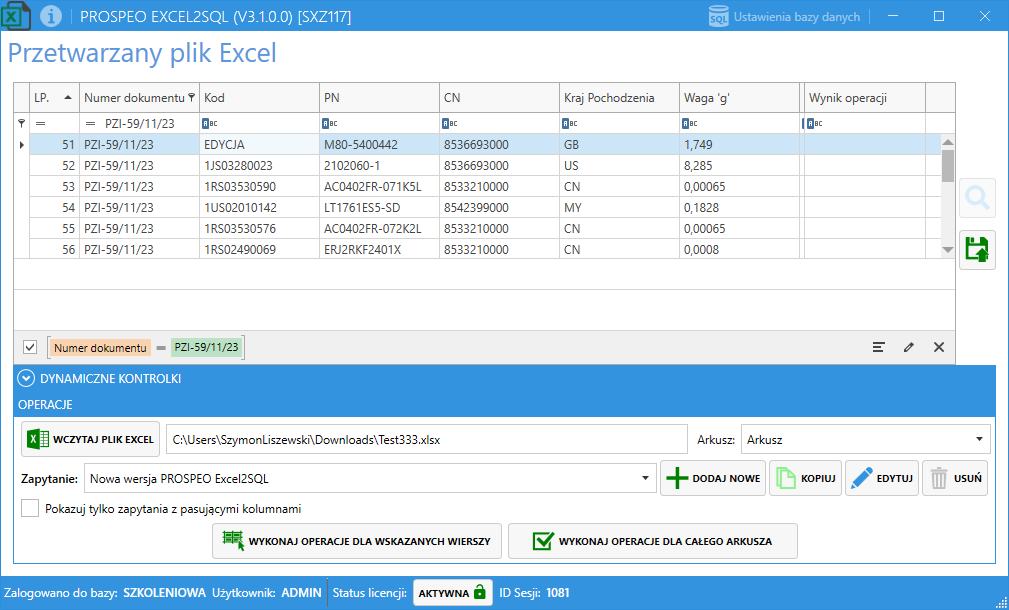
Task: Click Wynik operacji column header
Action: pos(865,98)
